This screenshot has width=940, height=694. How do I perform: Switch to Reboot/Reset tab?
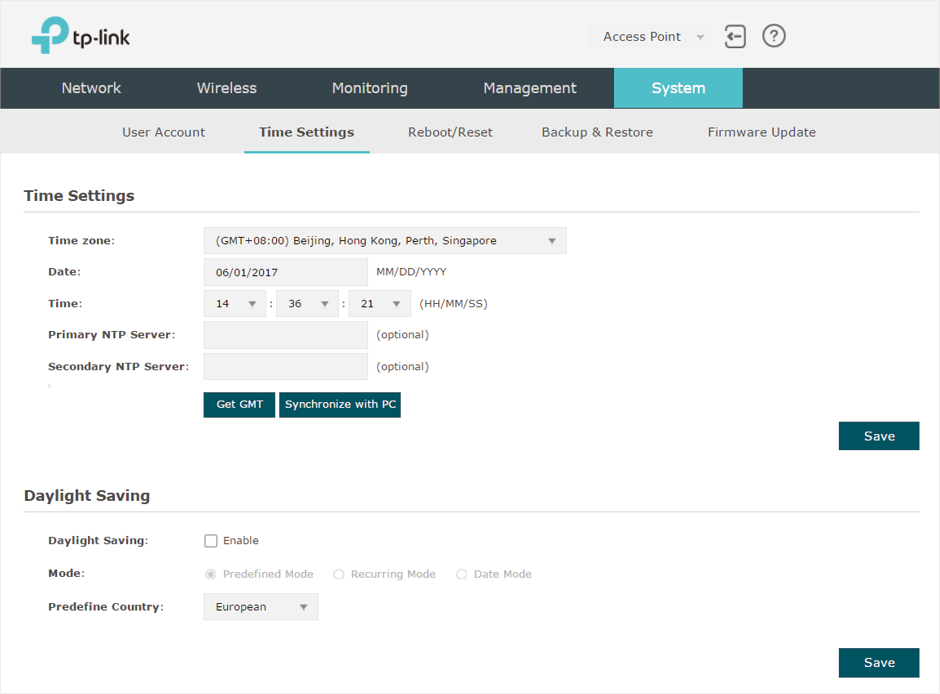point(450,132)
